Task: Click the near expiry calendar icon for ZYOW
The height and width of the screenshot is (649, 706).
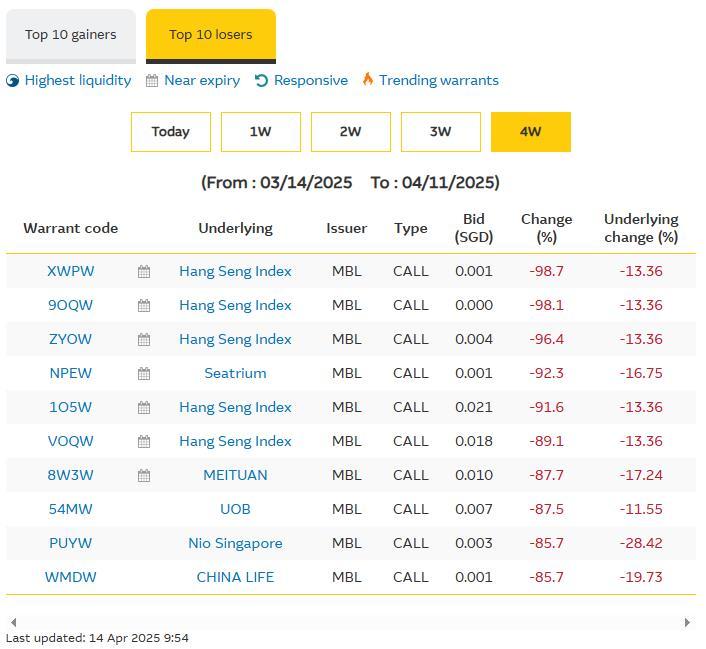Action: coord(144,340)
